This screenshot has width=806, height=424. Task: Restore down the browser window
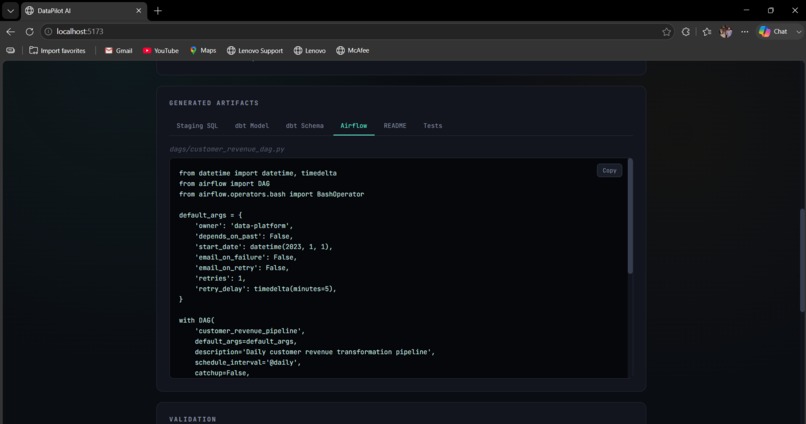771,10
